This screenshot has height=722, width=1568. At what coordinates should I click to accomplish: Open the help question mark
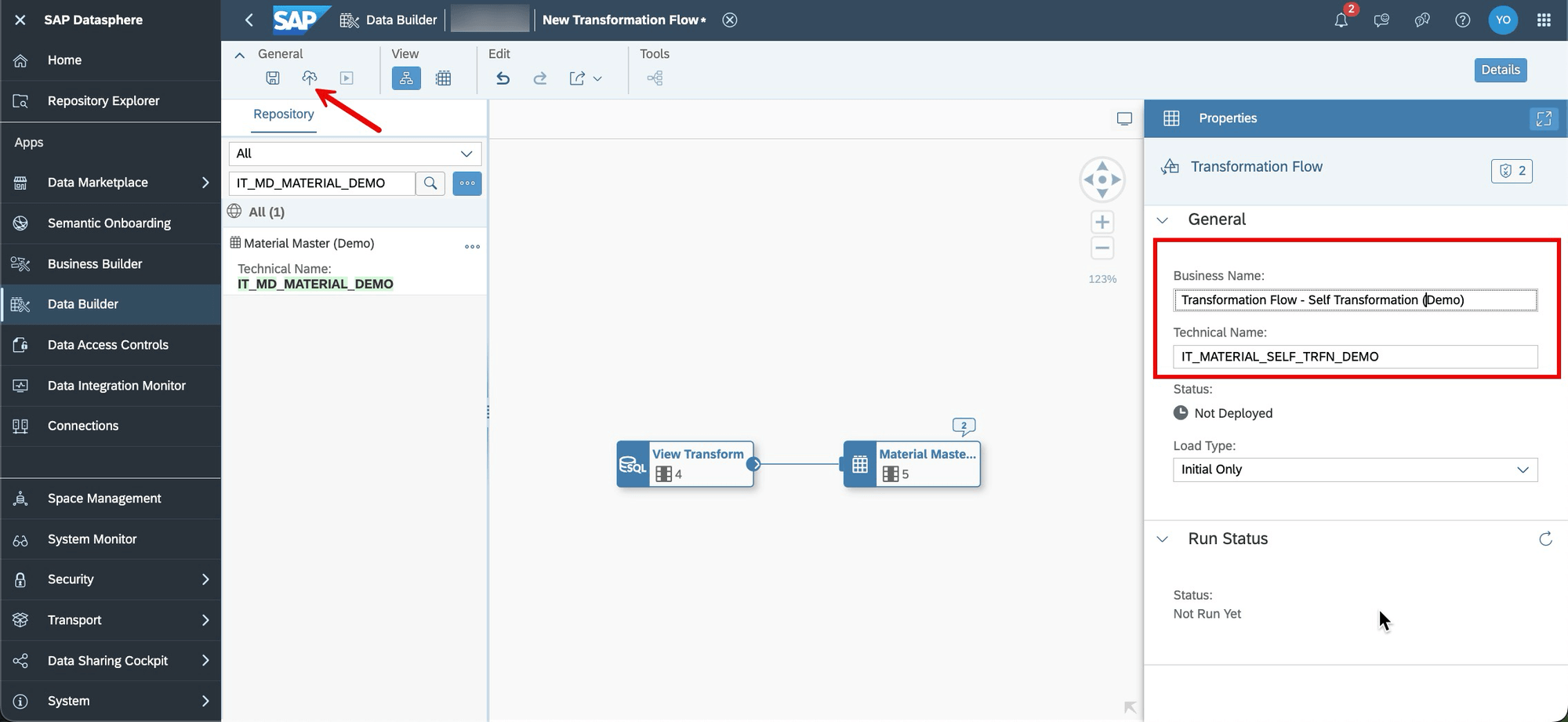(1463, 20)
